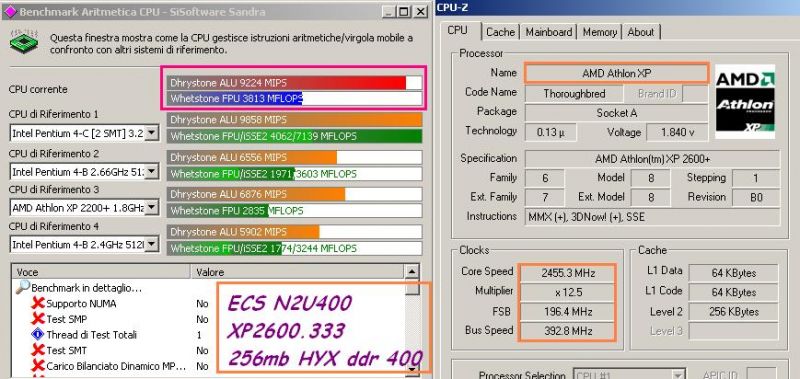800x379 pixels.
Task: Select the Thread di Test Totali row text
Action: click(x=91, y=335)
